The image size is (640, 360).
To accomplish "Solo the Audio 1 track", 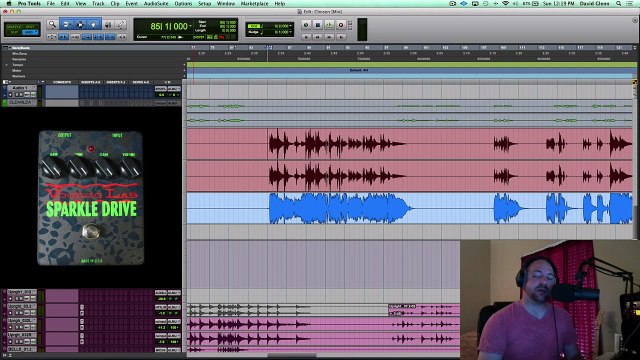I will [x=17, y=94].
